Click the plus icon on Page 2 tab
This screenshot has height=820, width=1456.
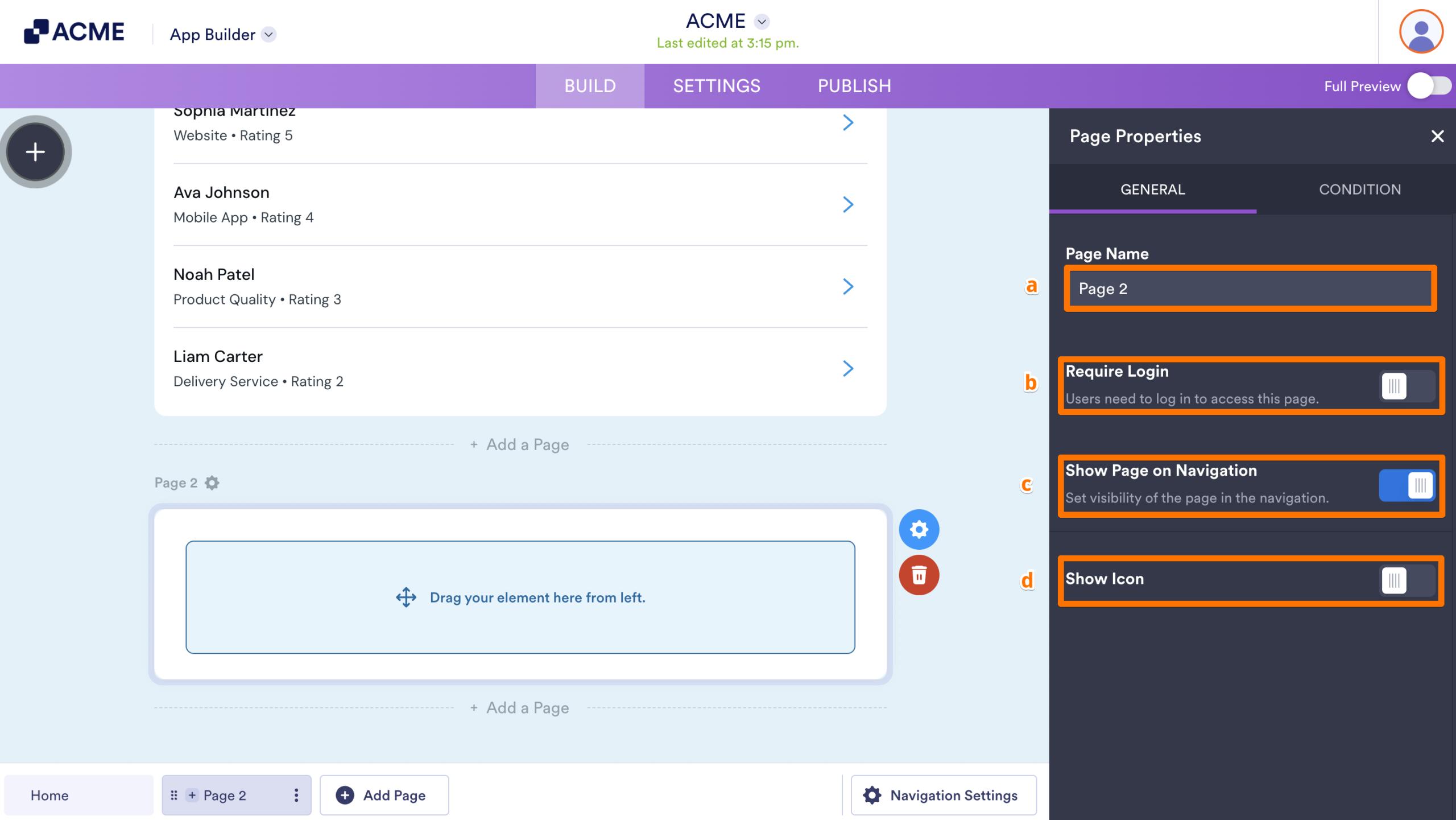pyautogui.click(x=192, y=796)
